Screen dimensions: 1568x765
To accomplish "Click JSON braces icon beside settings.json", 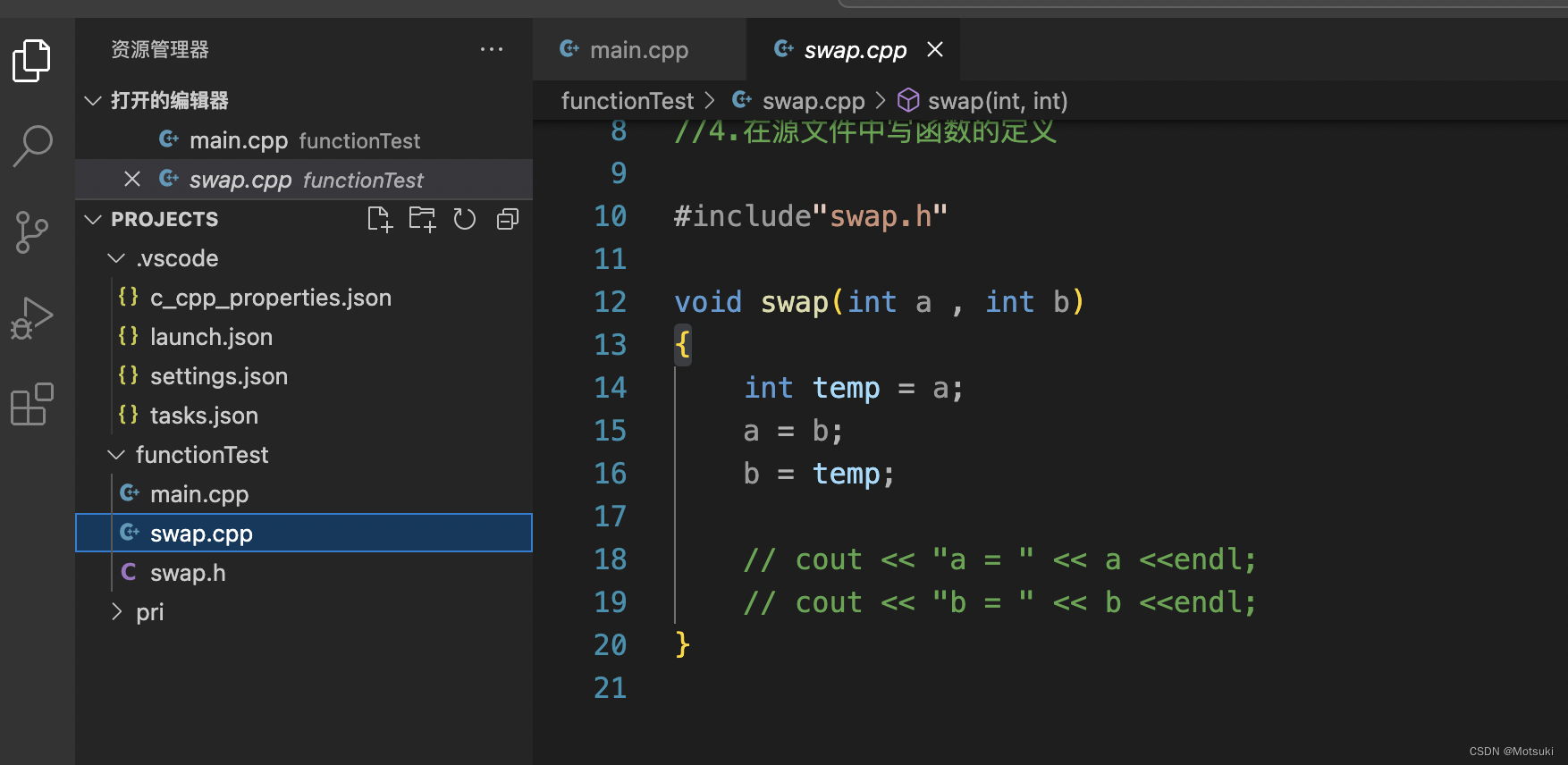I will pos(129,375).
